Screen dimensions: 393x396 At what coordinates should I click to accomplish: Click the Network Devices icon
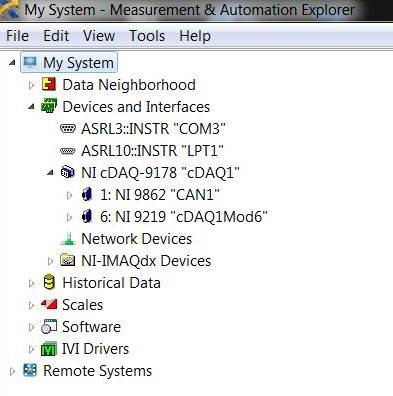click(x=68, y=239)
